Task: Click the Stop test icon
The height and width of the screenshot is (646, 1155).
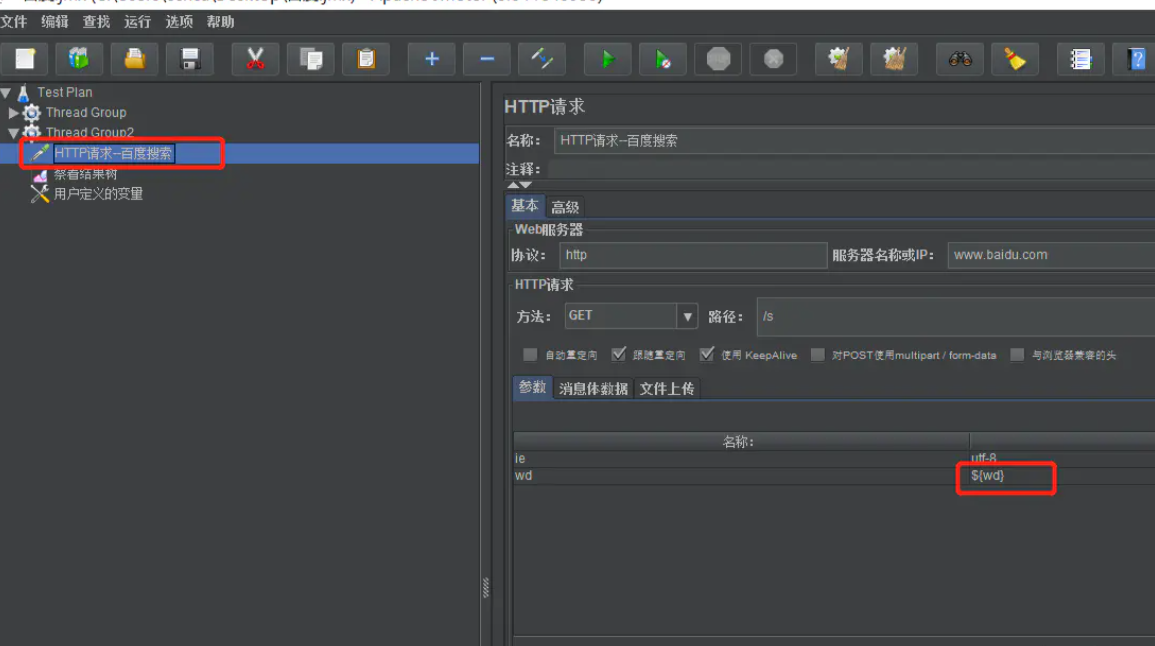Action: (718, 60)
